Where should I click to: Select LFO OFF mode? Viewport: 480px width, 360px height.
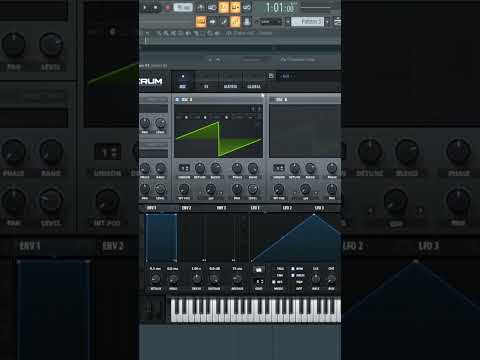click(x=279, y=282)
